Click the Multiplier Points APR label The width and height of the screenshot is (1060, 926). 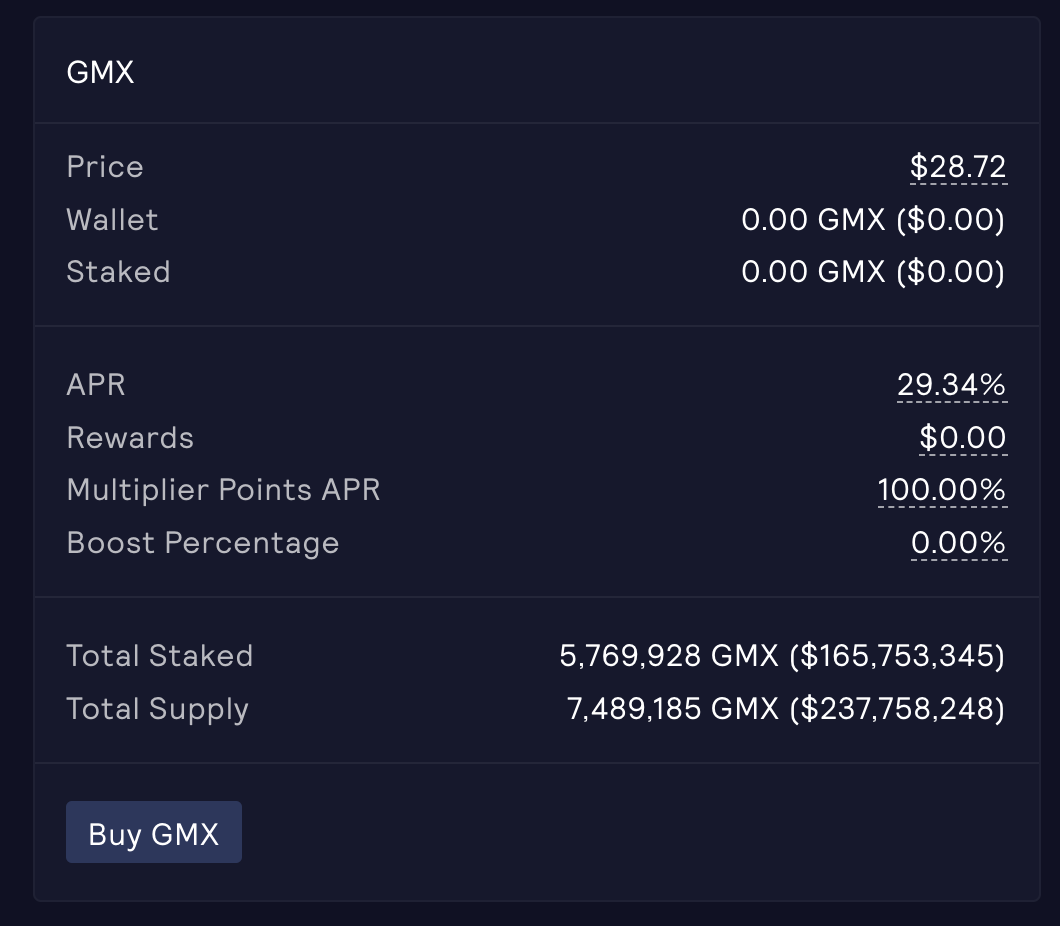point(223,490)
